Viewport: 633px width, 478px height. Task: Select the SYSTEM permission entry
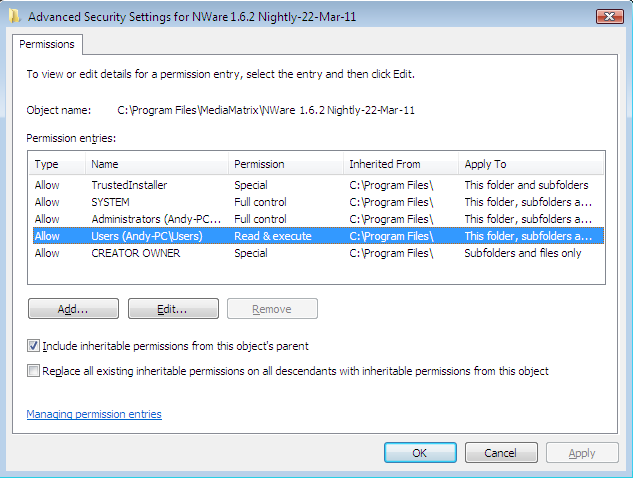point(318,202)
